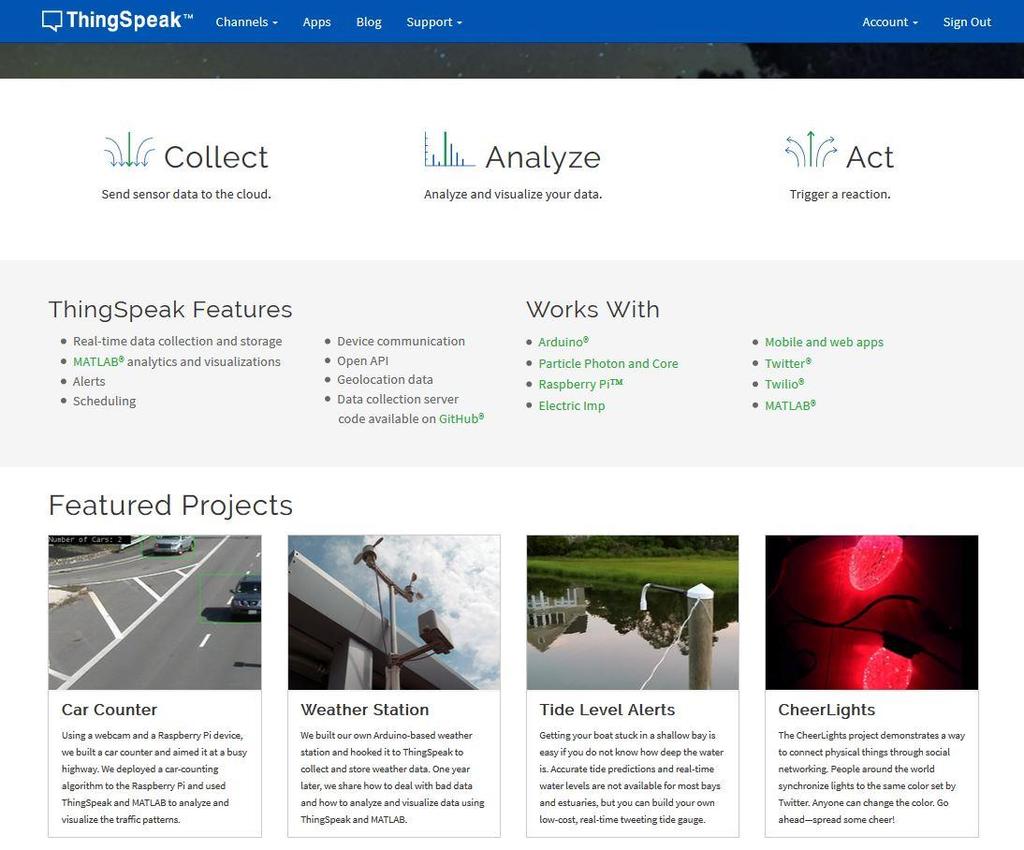Image resolution: width=1024 pixels, height=850 pixels.
Task: Click the Act outgoing arrows icon
Action: coord(810,149)
